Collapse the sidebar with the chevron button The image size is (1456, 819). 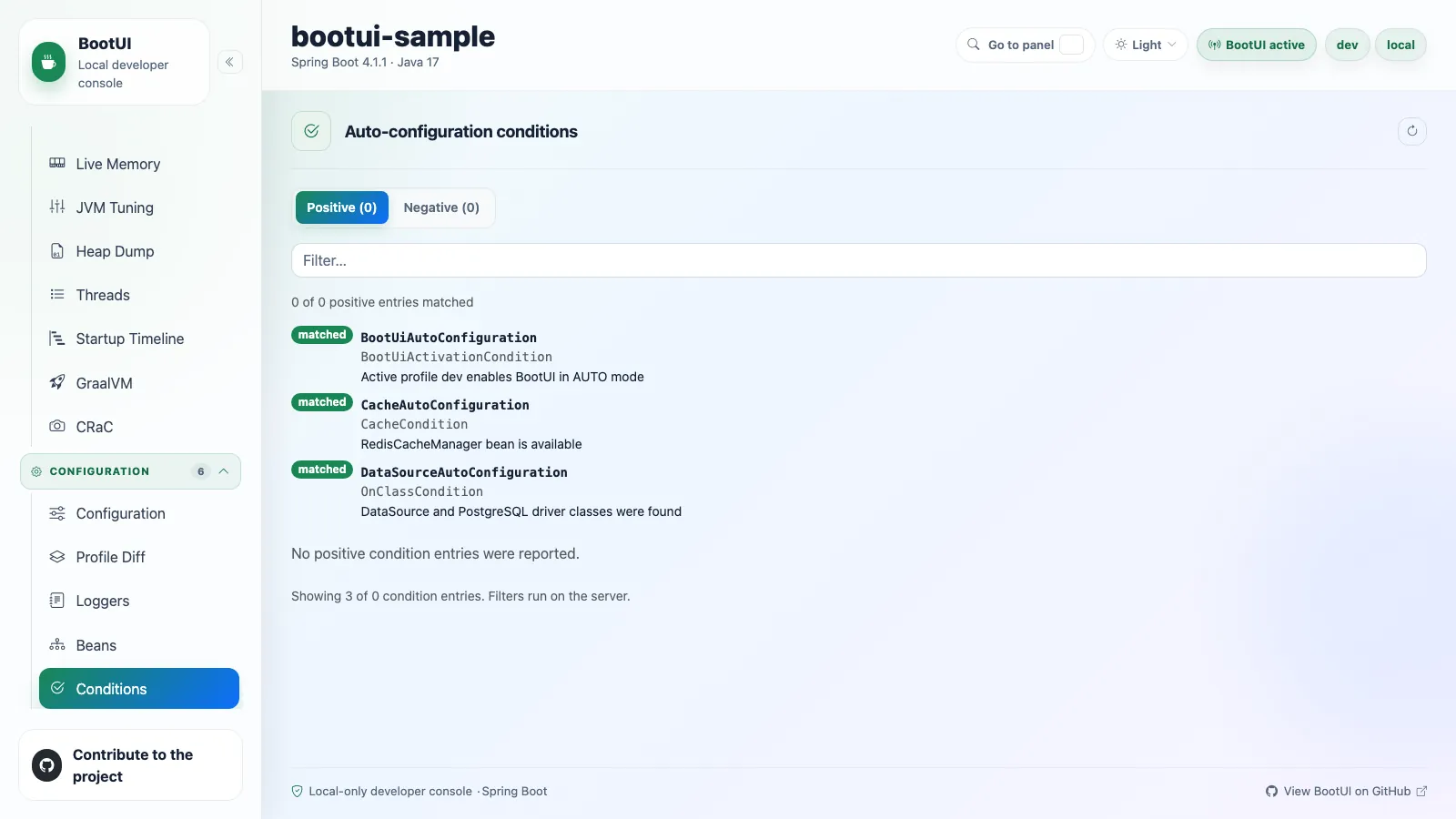pyautogui.click(x=230, y=62)
